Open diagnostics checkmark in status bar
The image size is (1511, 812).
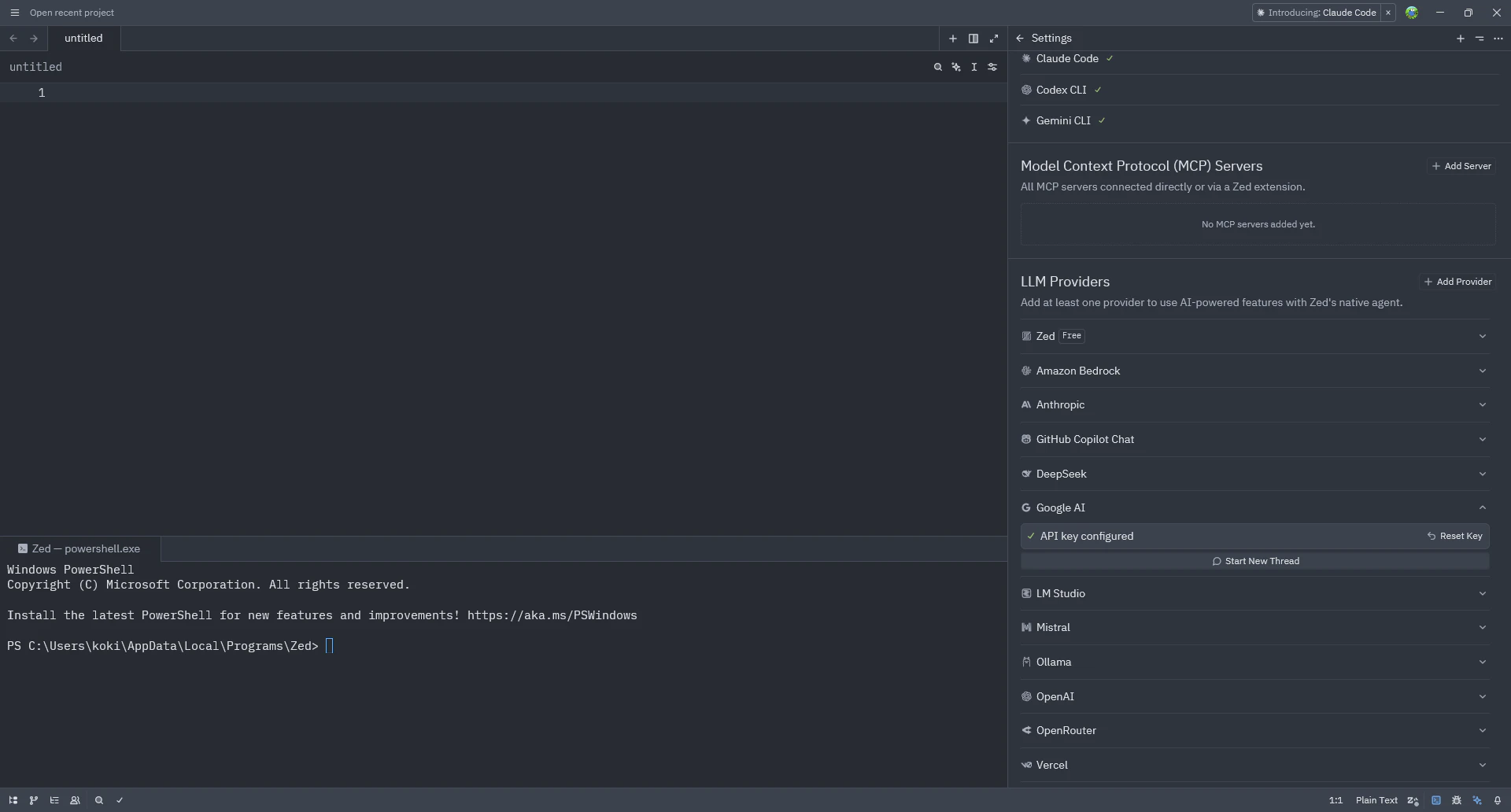click(120, 800)
